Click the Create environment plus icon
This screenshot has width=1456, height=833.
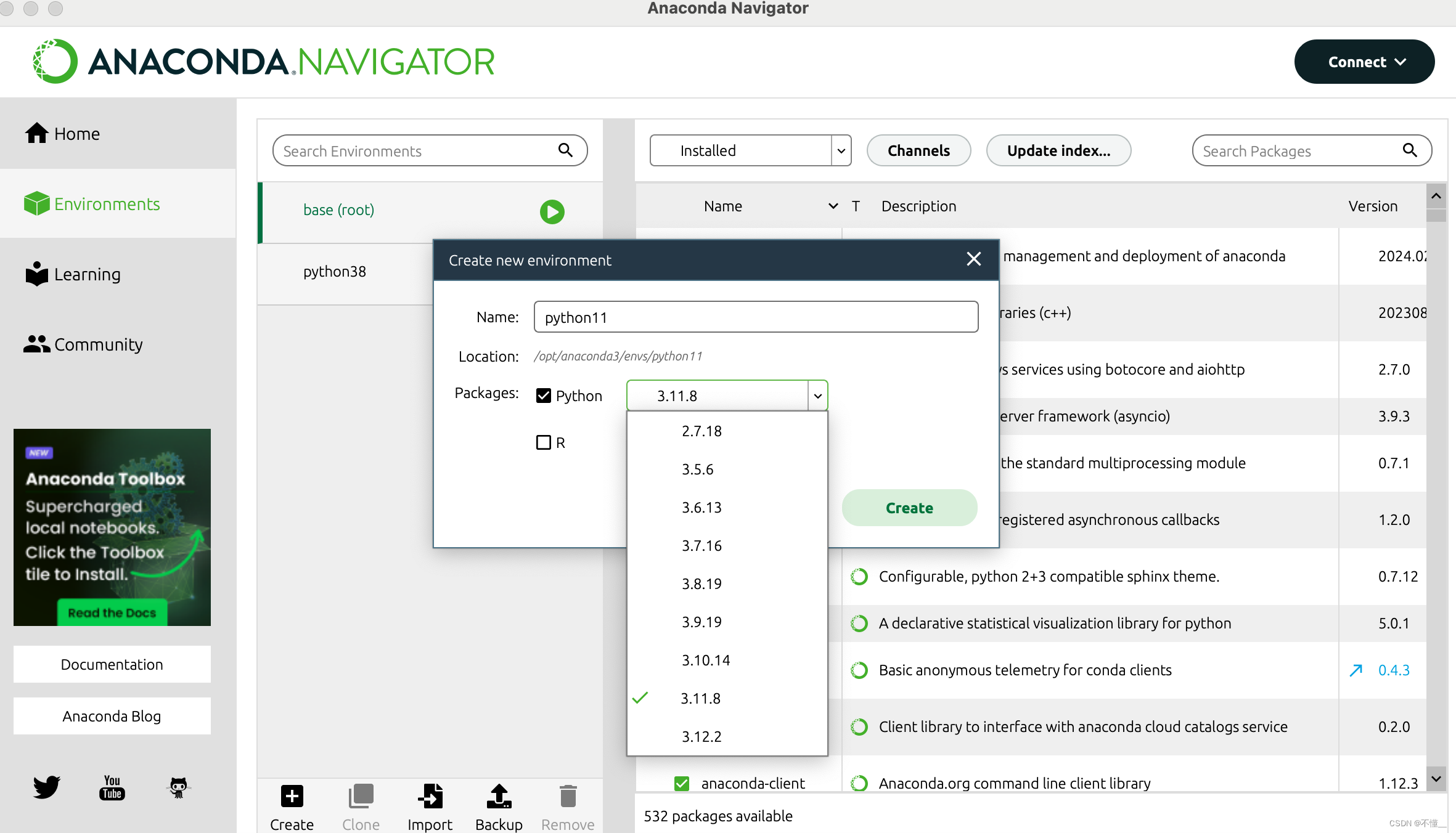tap(292, 796)
